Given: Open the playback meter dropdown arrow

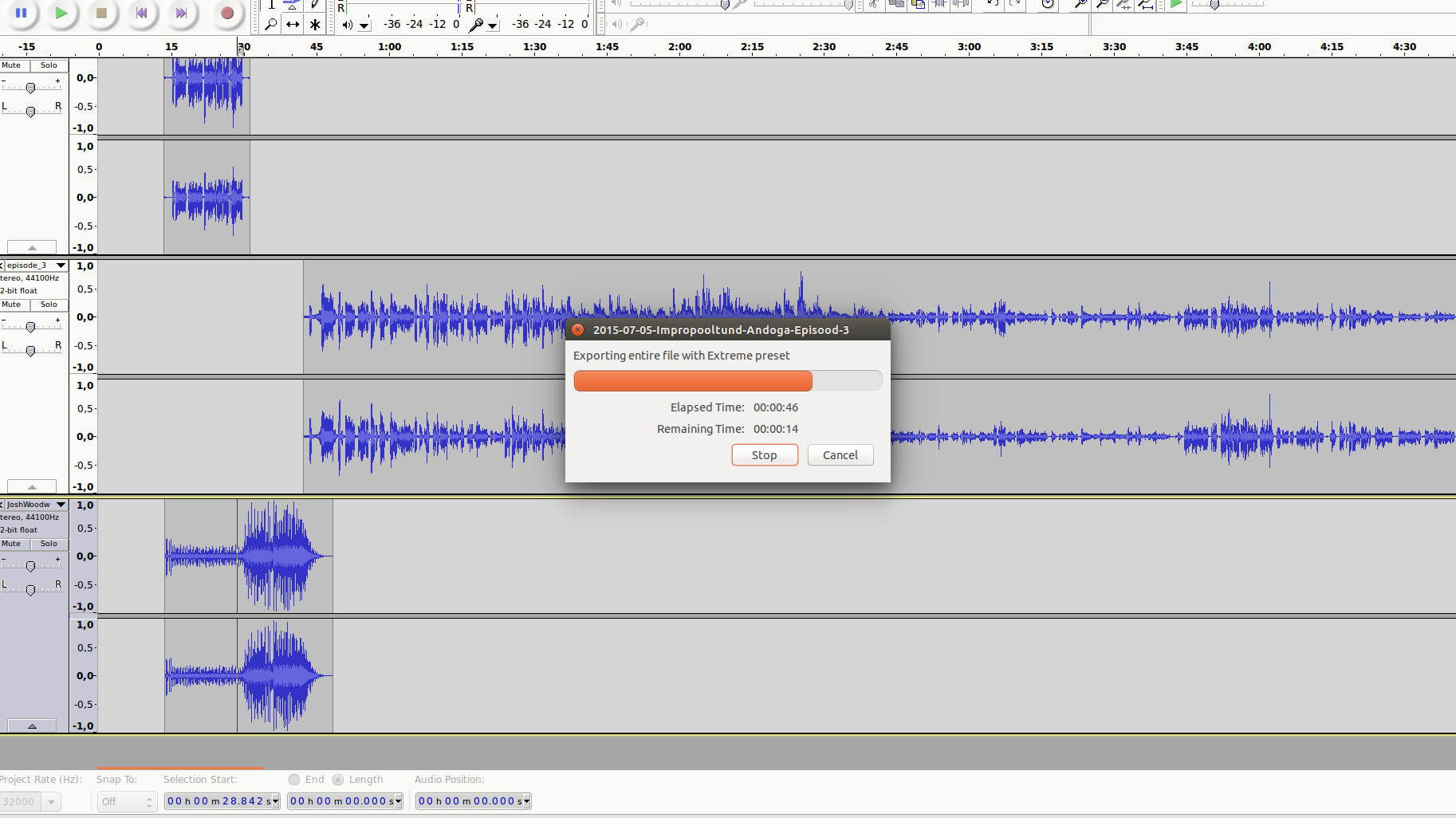Looking at the screenshot, I should click(364, 26).
